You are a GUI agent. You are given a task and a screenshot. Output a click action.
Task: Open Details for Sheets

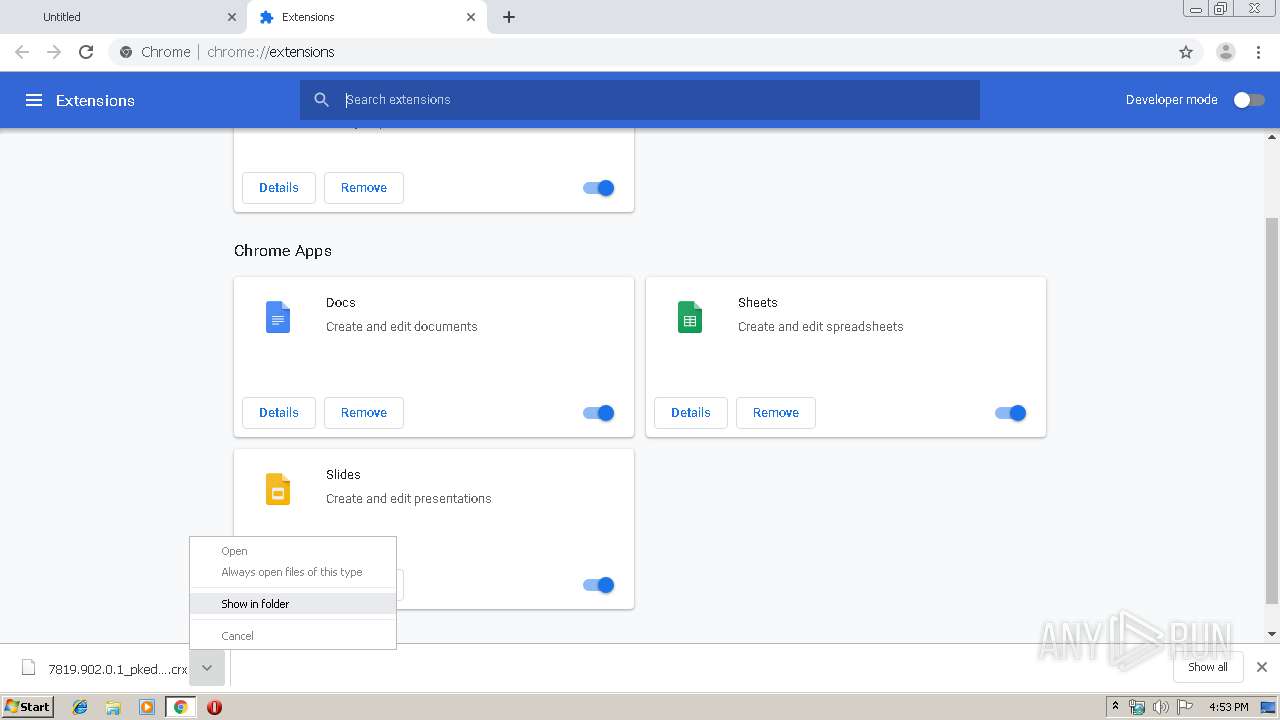(x=691, y=413)
